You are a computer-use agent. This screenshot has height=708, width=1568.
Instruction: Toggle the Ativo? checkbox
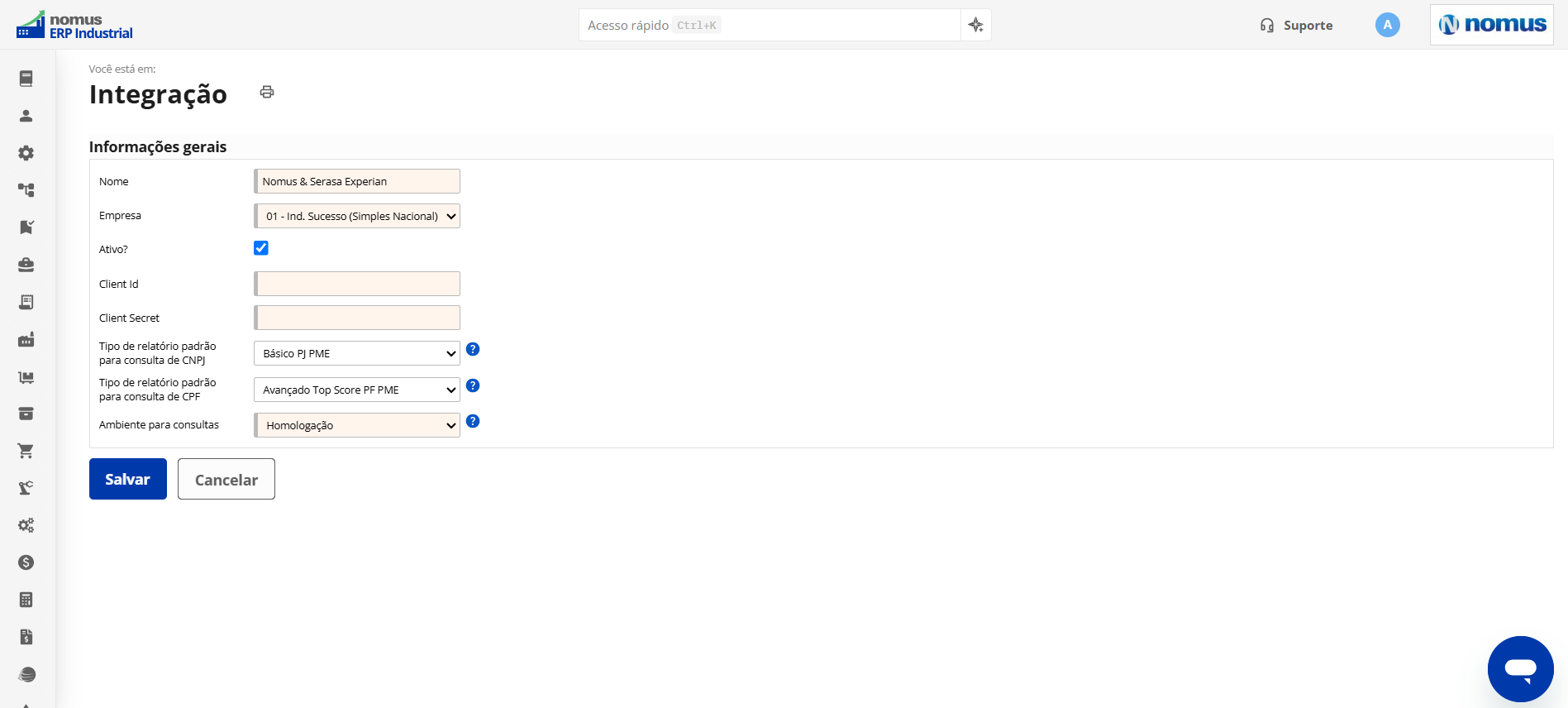point(261,248)
